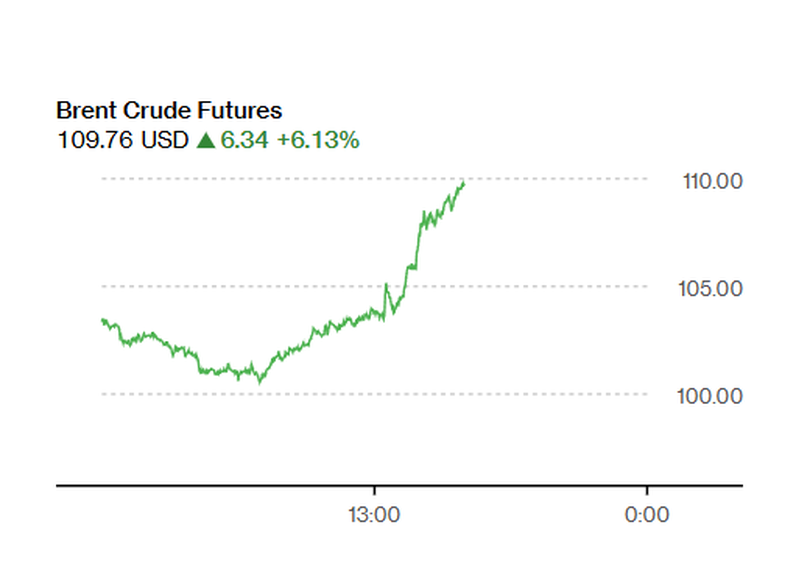
Task: Click the green up-triangle change indicator
Action: tap(206, 141)
